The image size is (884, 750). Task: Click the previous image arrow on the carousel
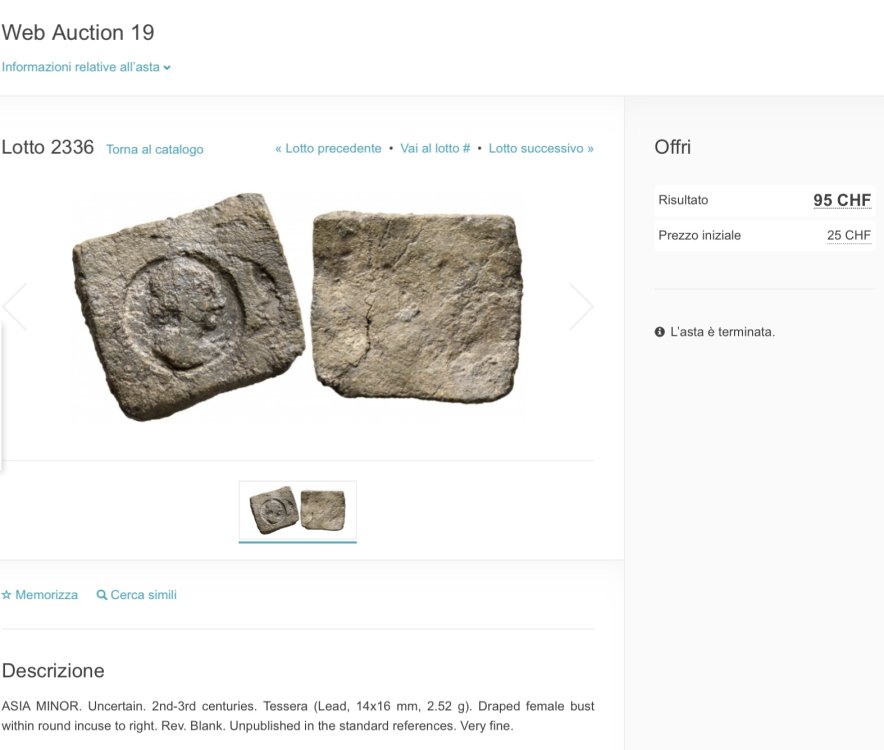pyautogui.click(x=14, y=306)
